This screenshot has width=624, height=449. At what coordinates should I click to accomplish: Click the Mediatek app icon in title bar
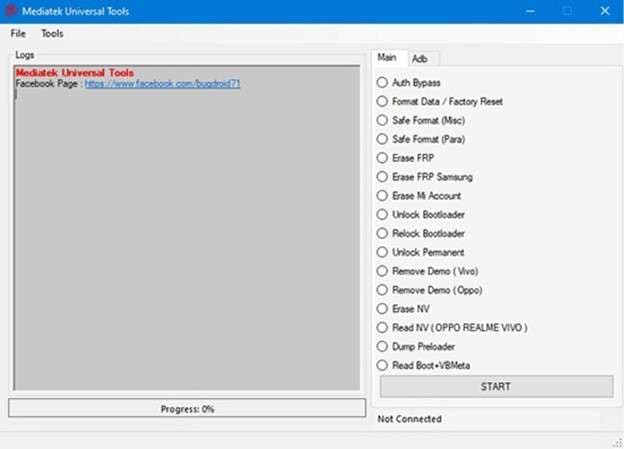coord(11,11)
